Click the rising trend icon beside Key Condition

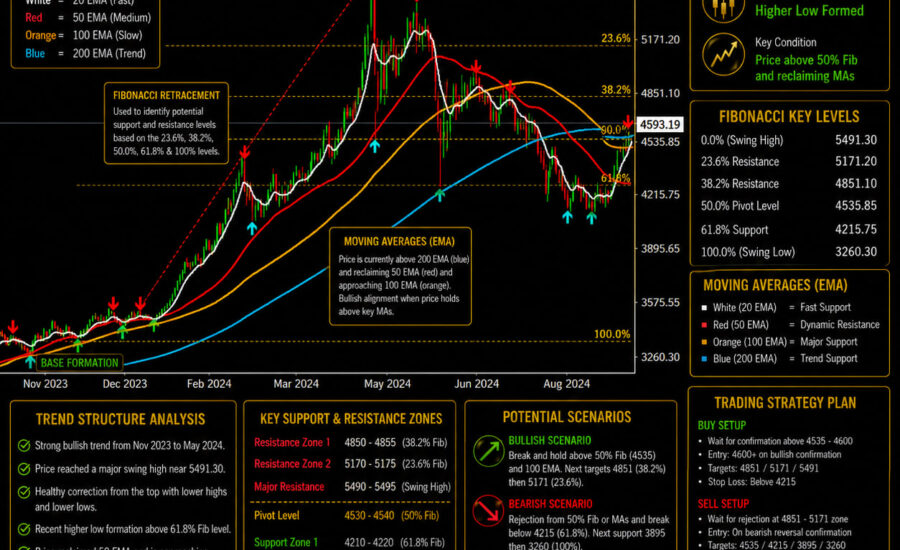(x=723, y=55)
